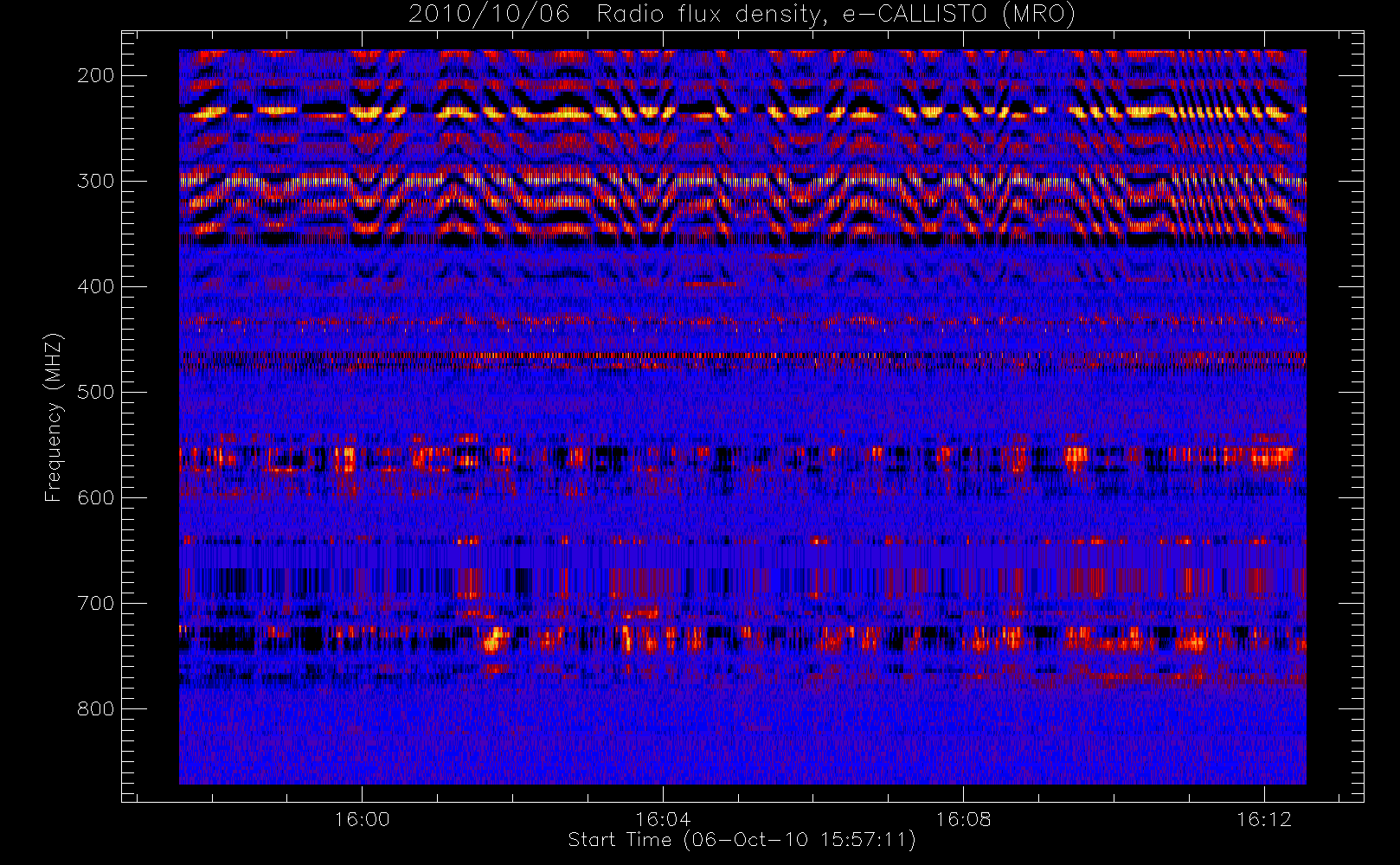Viewport: 1400px width, 865px height.
Task: Click the 16:04 time tick label
Action: (x=663, y=819)
